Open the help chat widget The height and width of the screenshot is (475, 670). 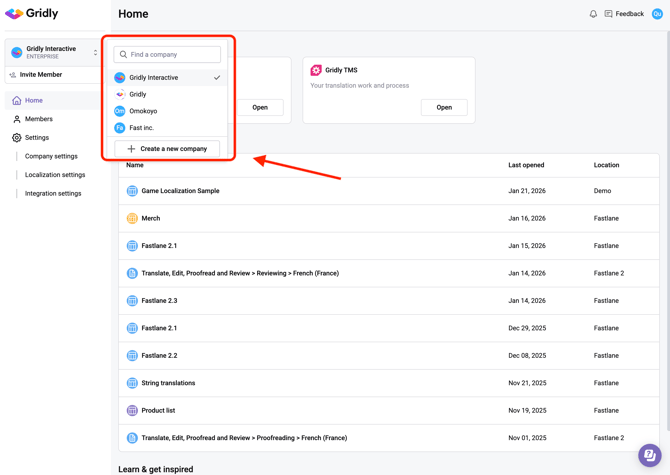648,455
